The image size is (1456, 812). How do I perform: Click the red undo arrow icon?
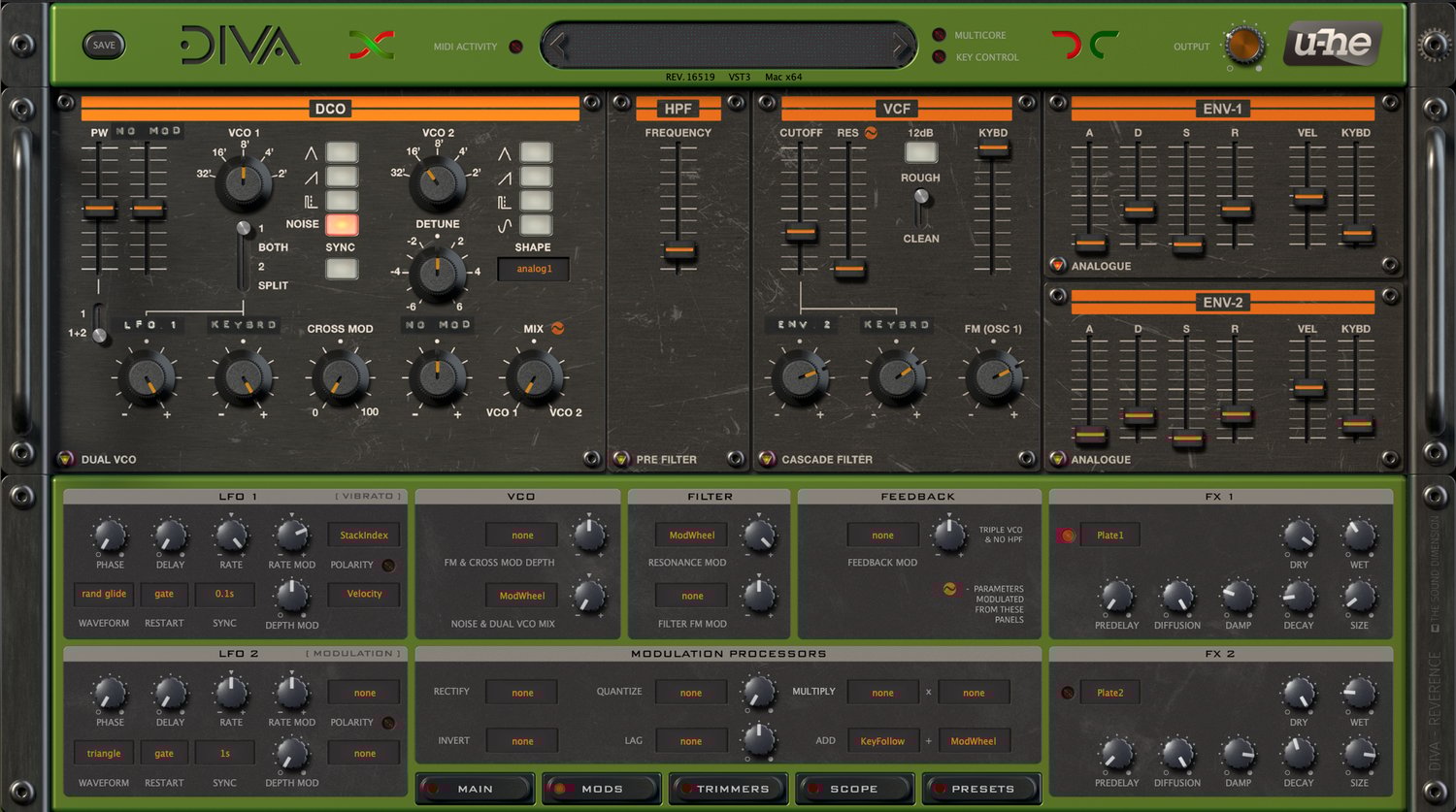pyautogui.click(x=1066, y=45)
